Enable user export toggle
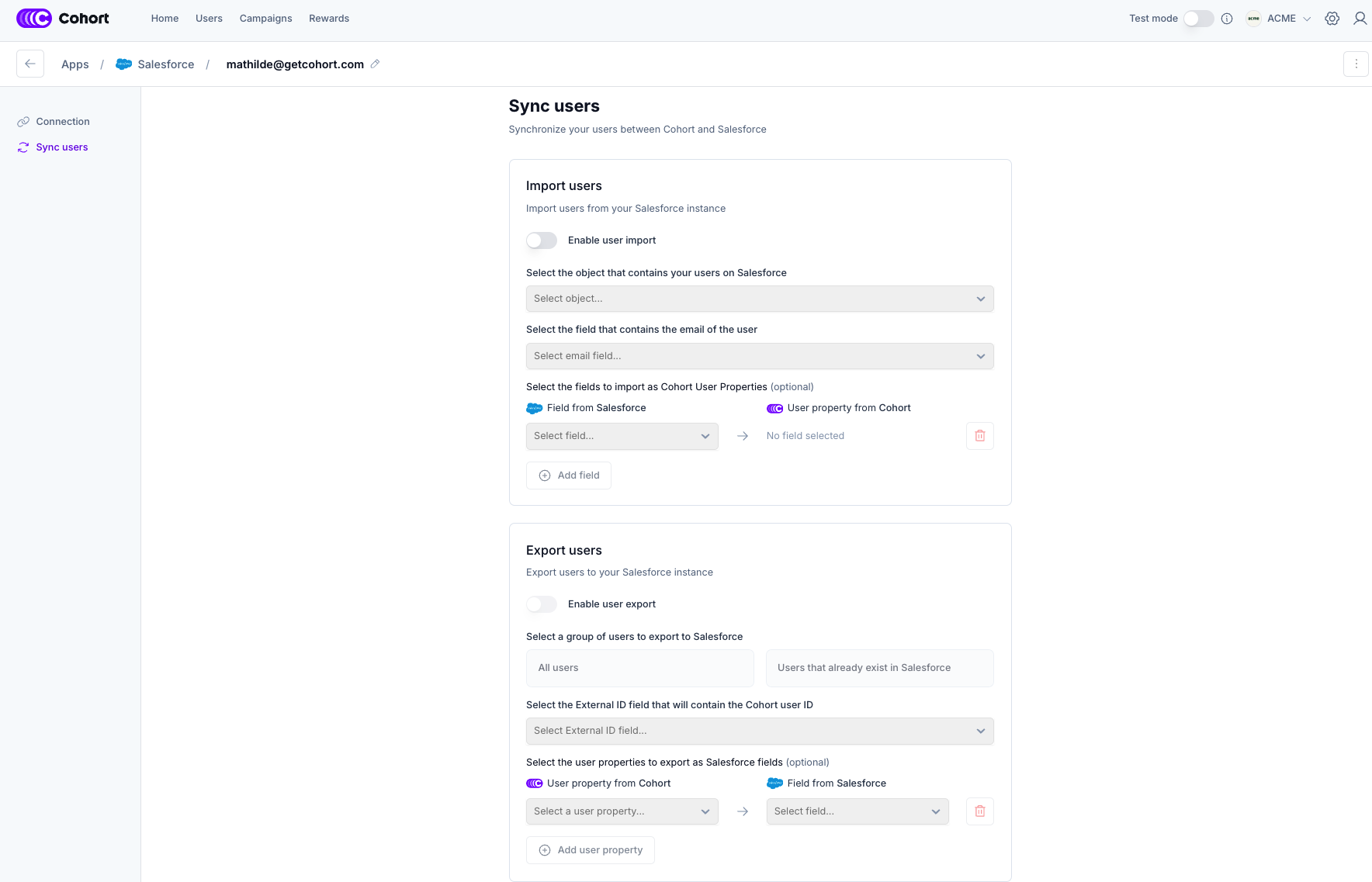Viewport: 1372px width, 882px height. (542, 604)
